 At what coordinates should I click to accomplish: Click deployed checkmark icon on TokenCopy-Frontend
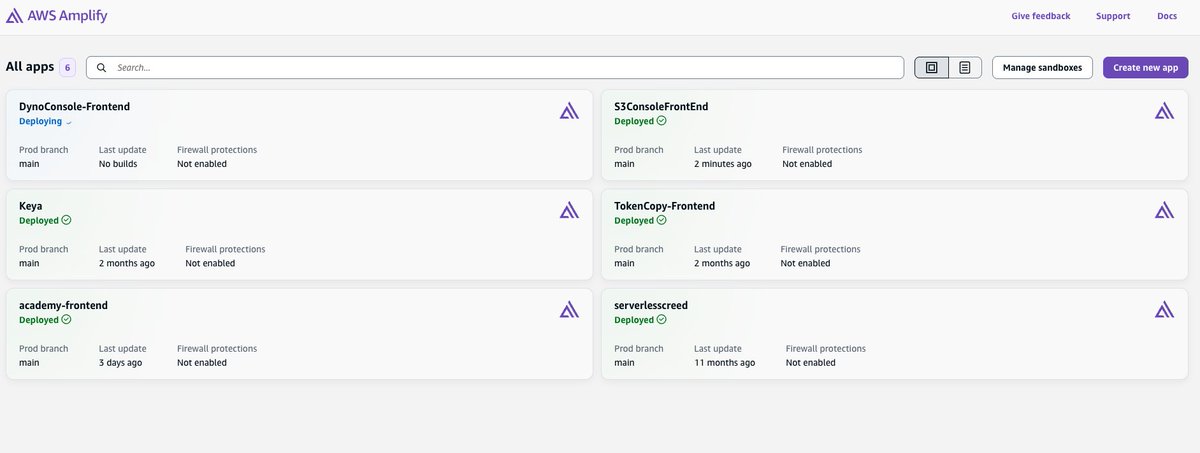tap(661, 220)
